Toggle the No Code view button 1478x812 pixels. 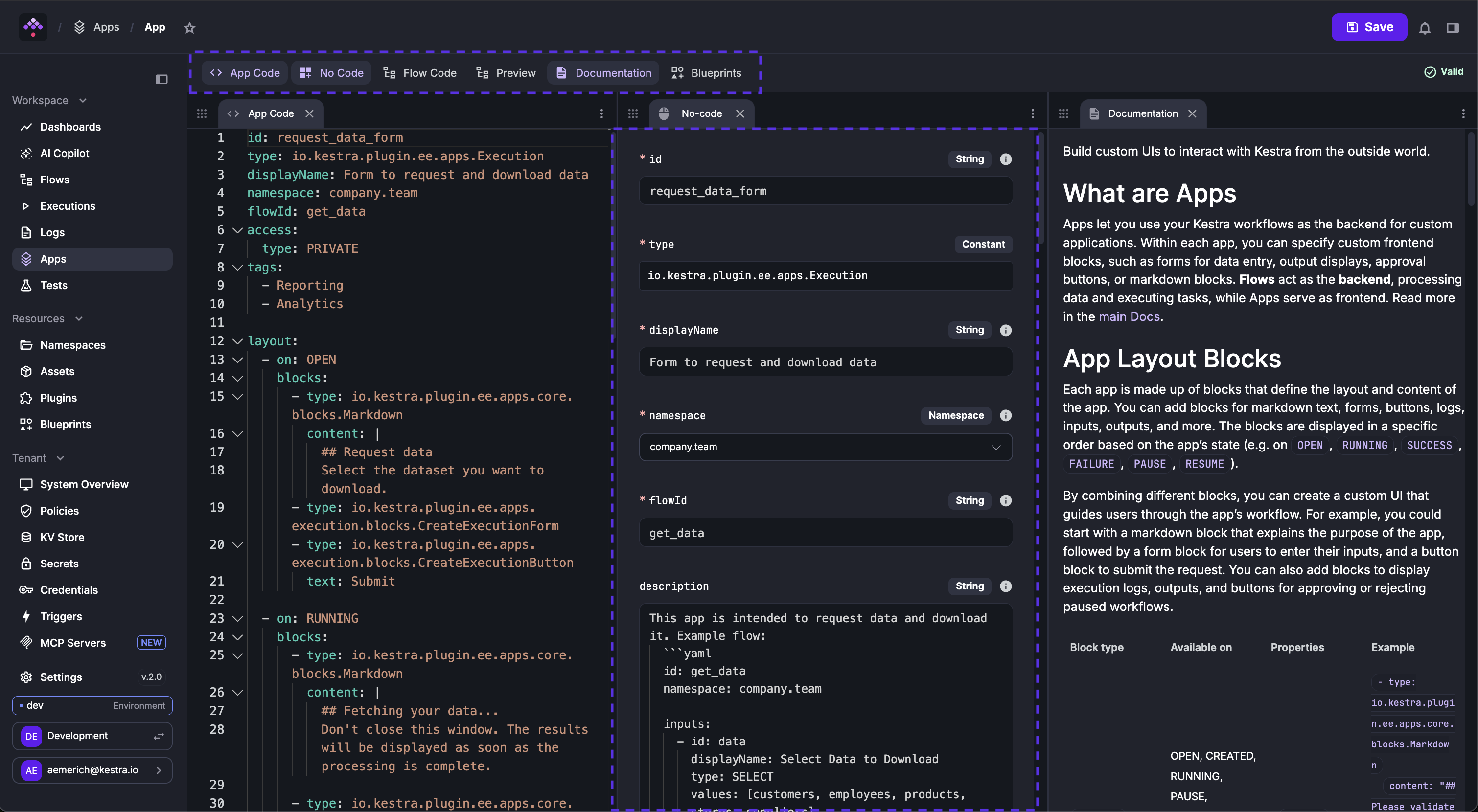[x=332, y=73]
